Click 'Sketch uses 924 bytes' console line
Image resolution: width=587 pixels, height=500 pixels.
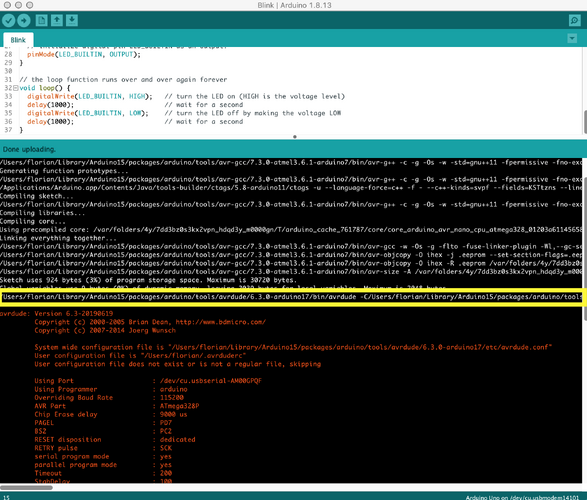pyautogui.click(x=148, y=280)
